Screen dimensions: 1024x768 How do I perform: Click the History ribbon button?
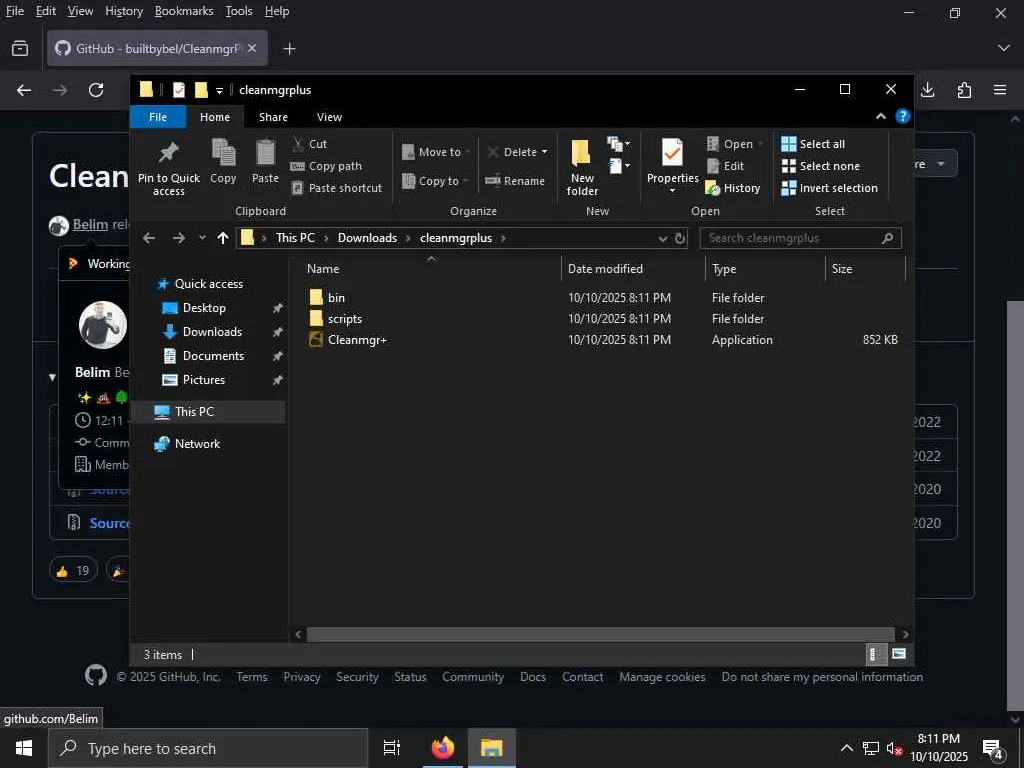733,188
